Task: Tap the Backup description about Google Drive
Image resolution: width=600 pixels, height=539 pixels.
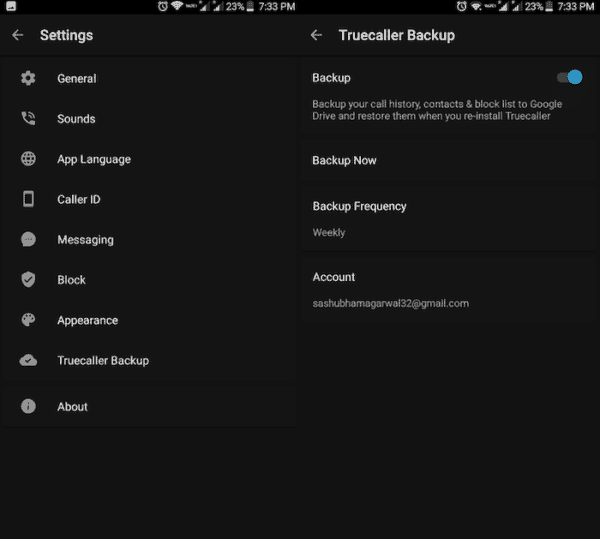Action: click(437, 110)
